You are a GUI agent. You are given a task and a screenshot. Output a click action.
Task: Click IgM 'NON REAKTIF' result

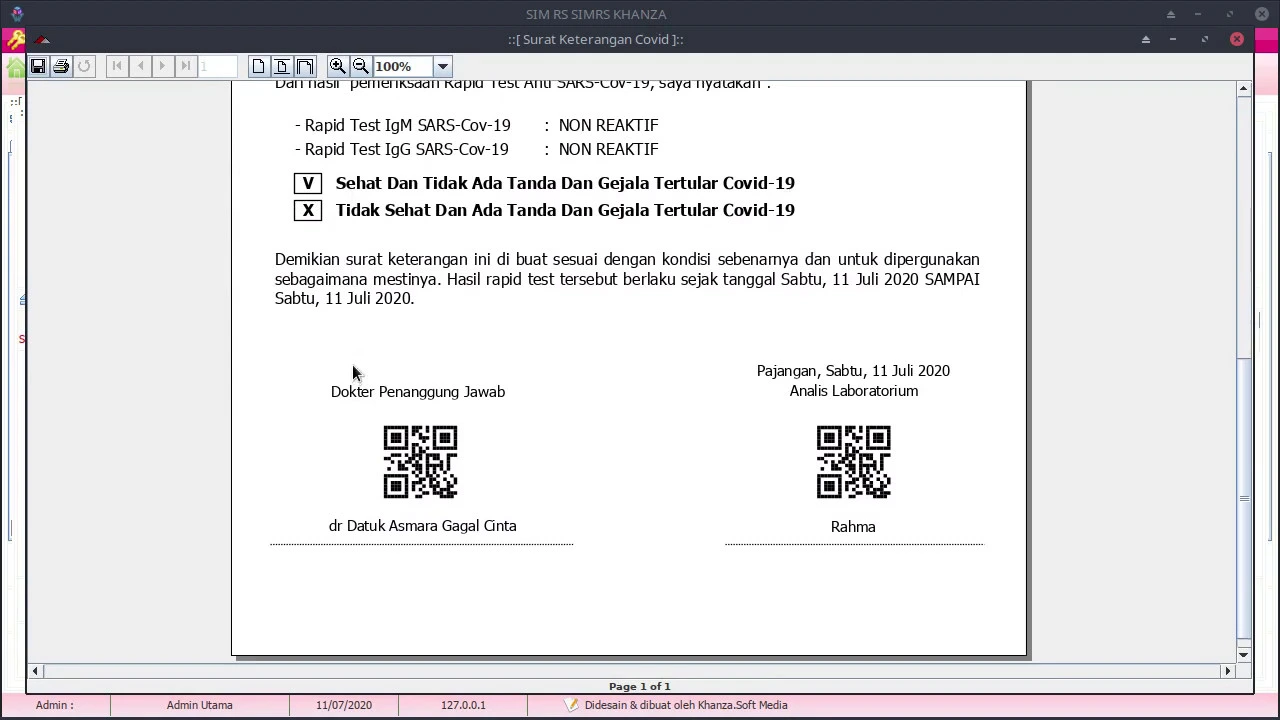608,125
